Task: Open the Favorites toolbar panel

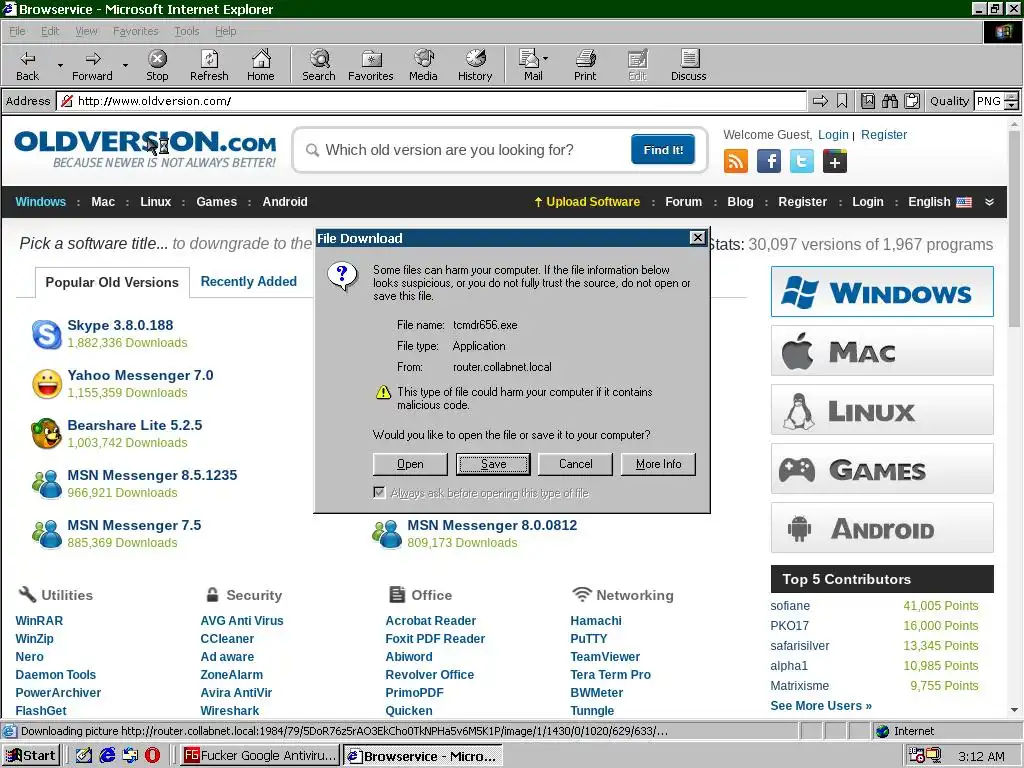Action: 371,65
